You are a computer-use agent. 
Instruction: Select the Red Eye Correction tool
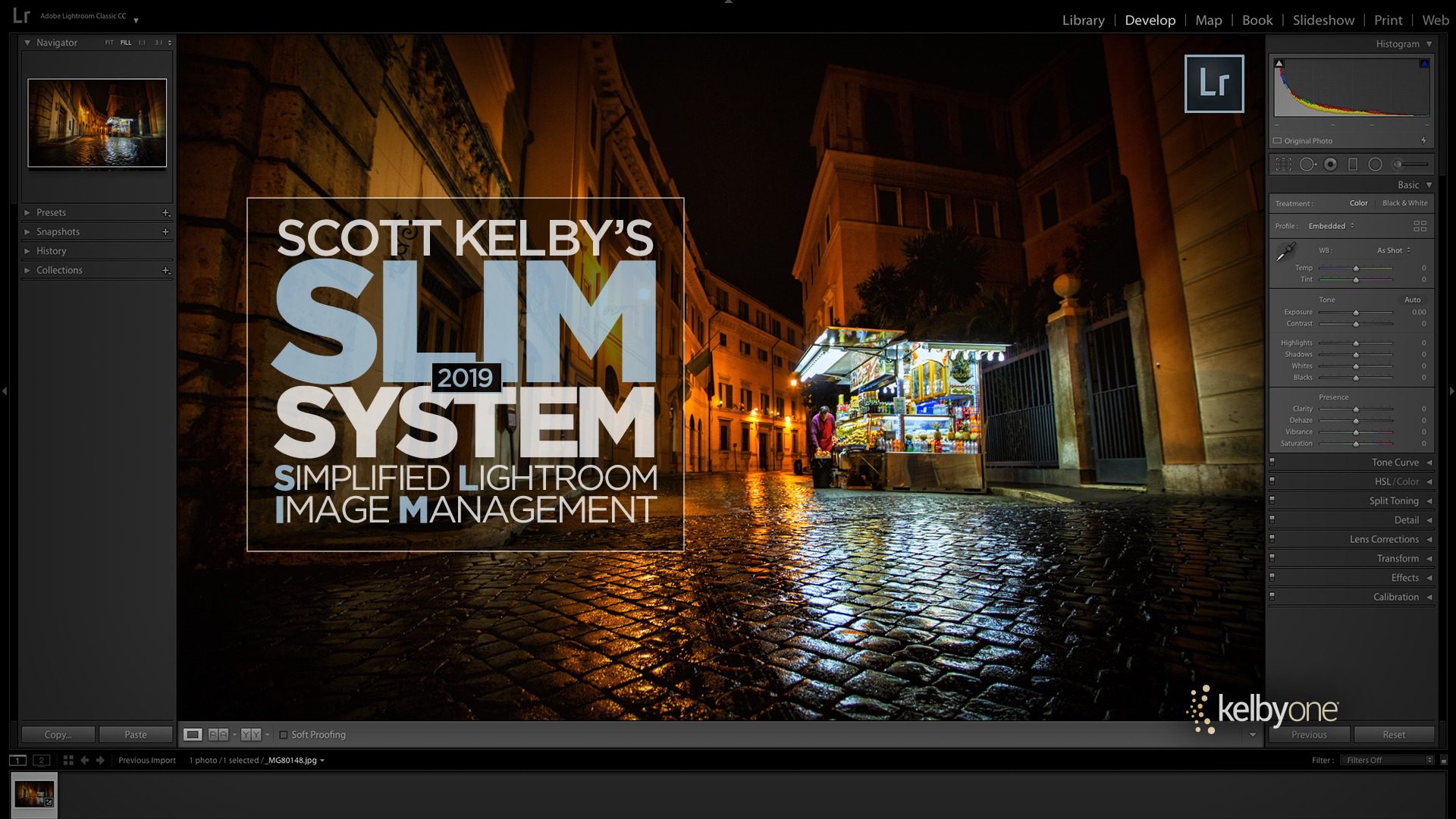pyautogui.click(x=1330, y=165)
